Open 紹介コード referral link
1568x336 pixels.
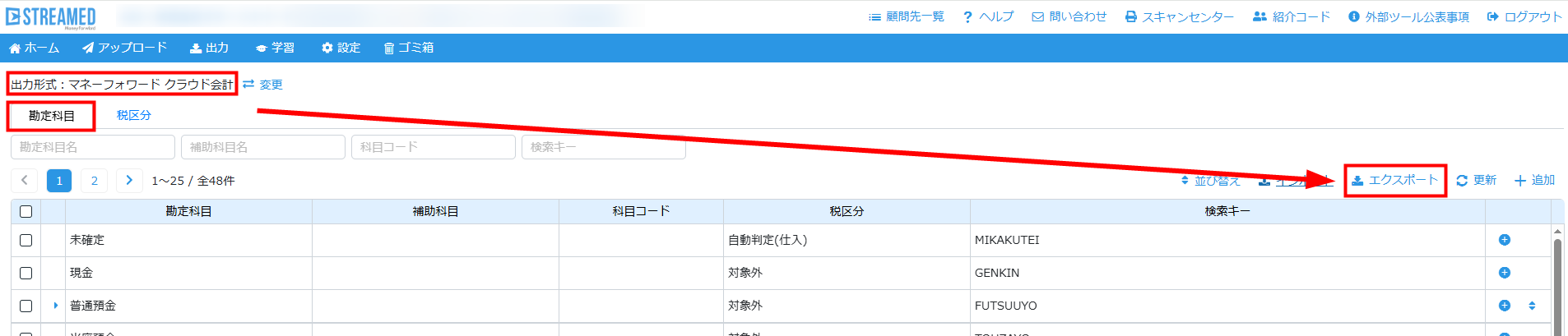point(1292,16)
